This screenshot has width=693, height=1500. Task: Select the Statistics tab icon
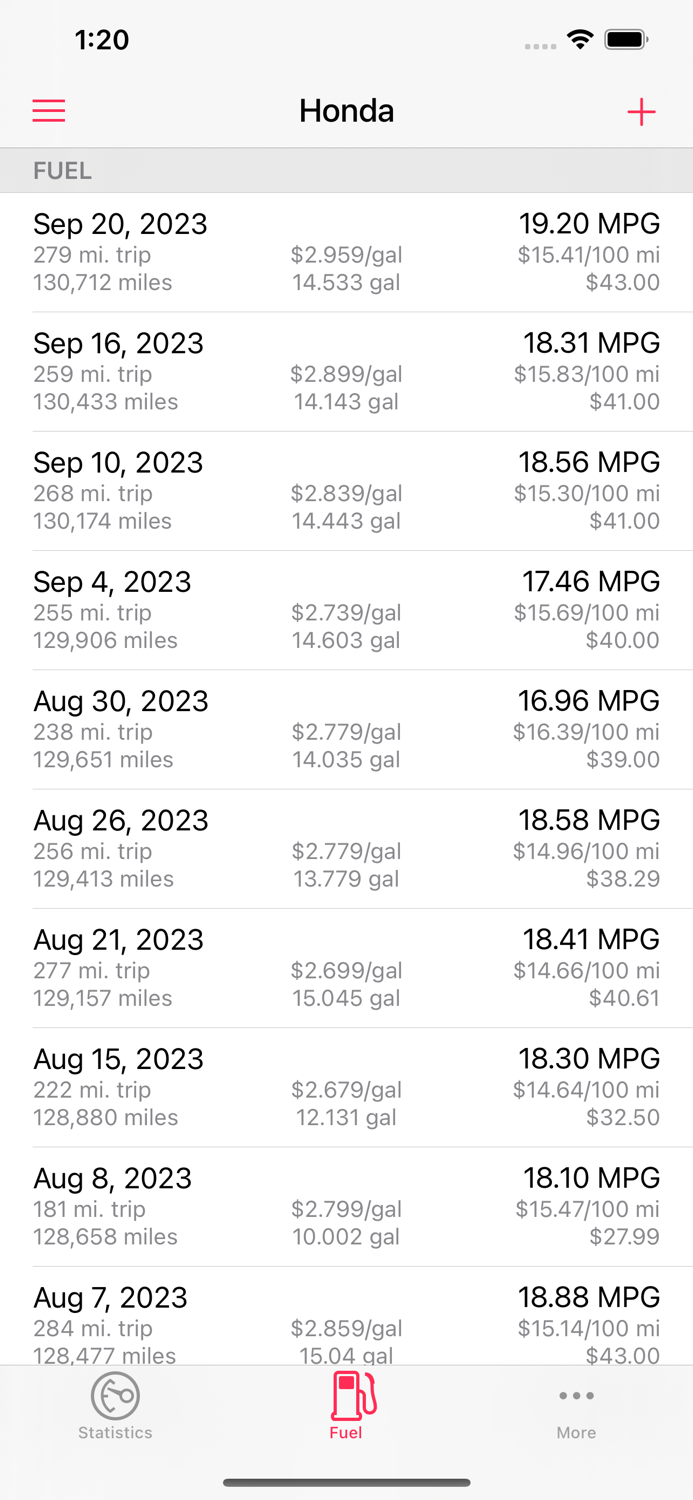[115, 1395]
